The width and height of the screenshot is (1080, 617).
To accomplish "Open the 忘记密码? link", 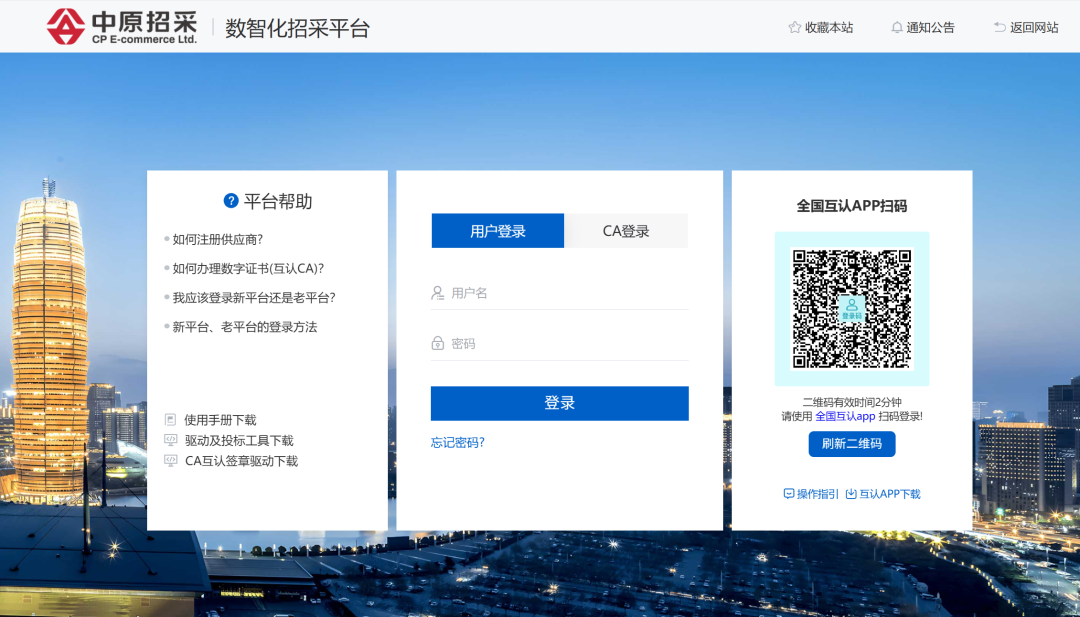I will pos(457,442).
